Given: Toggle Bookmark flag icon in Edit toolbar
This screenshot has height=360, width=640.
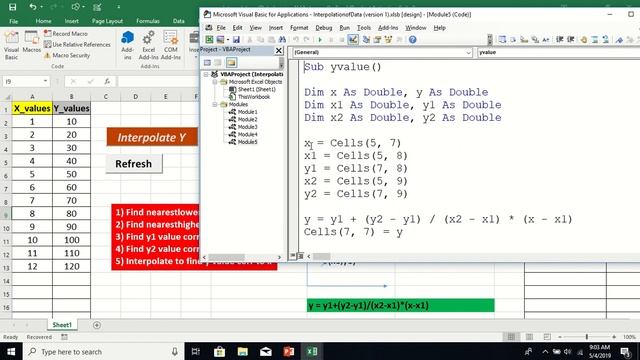Looking at the screenshot, I should [620, 40].
